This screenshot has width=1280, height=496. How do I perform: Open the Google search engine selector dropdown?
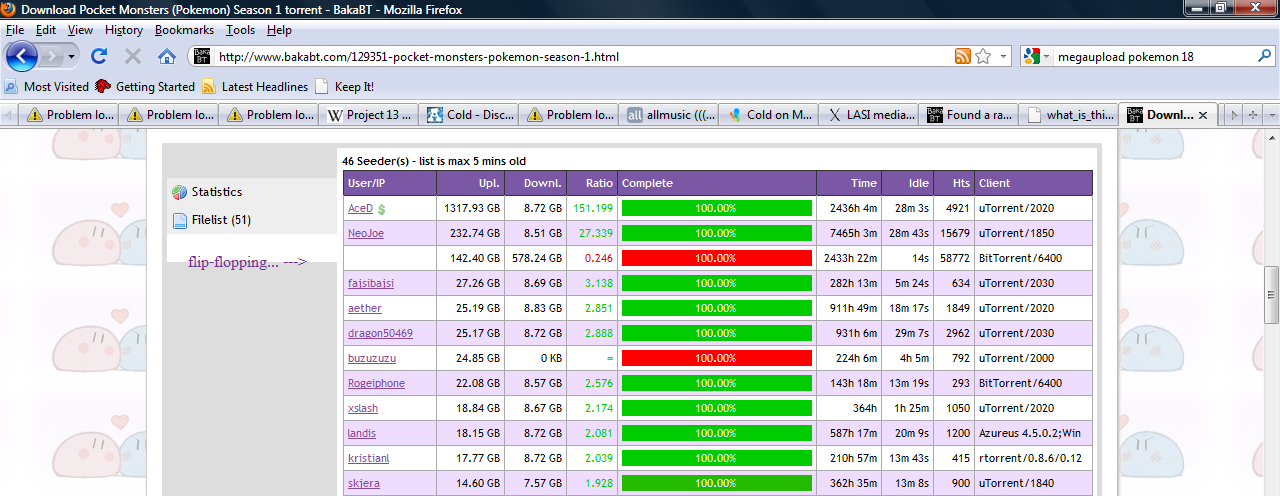1047,57
